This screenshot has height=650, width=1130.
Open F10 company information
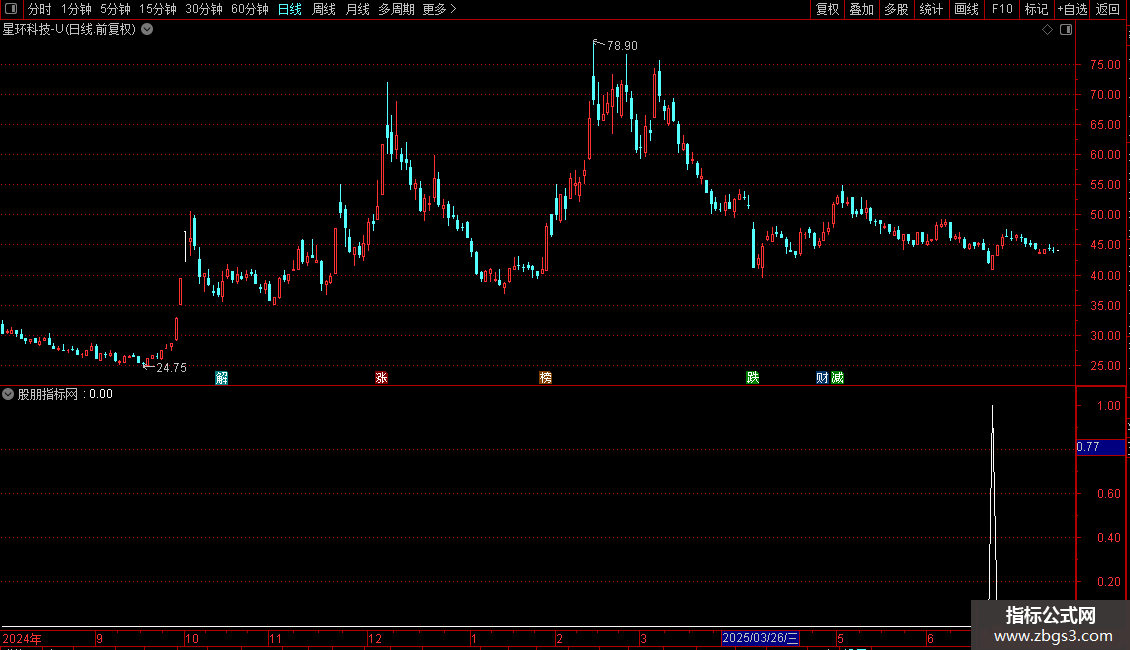pyautogui.click(x=1002, y=9)
